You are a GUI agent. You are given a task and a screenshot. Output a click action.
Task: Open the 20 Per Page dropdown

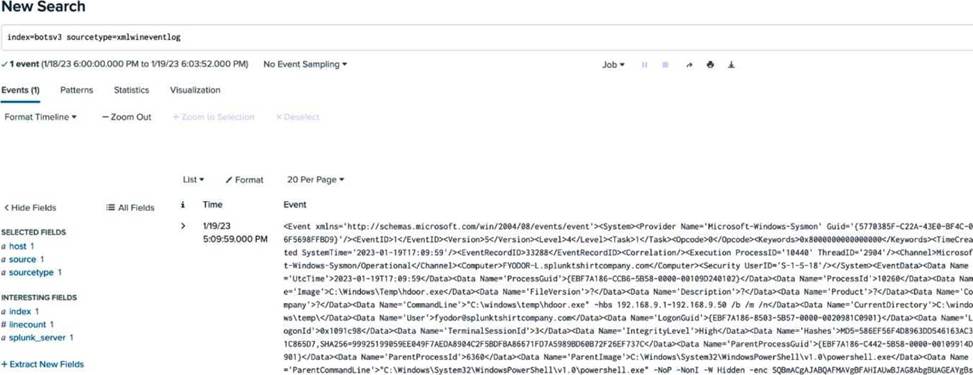click(315, 179)
